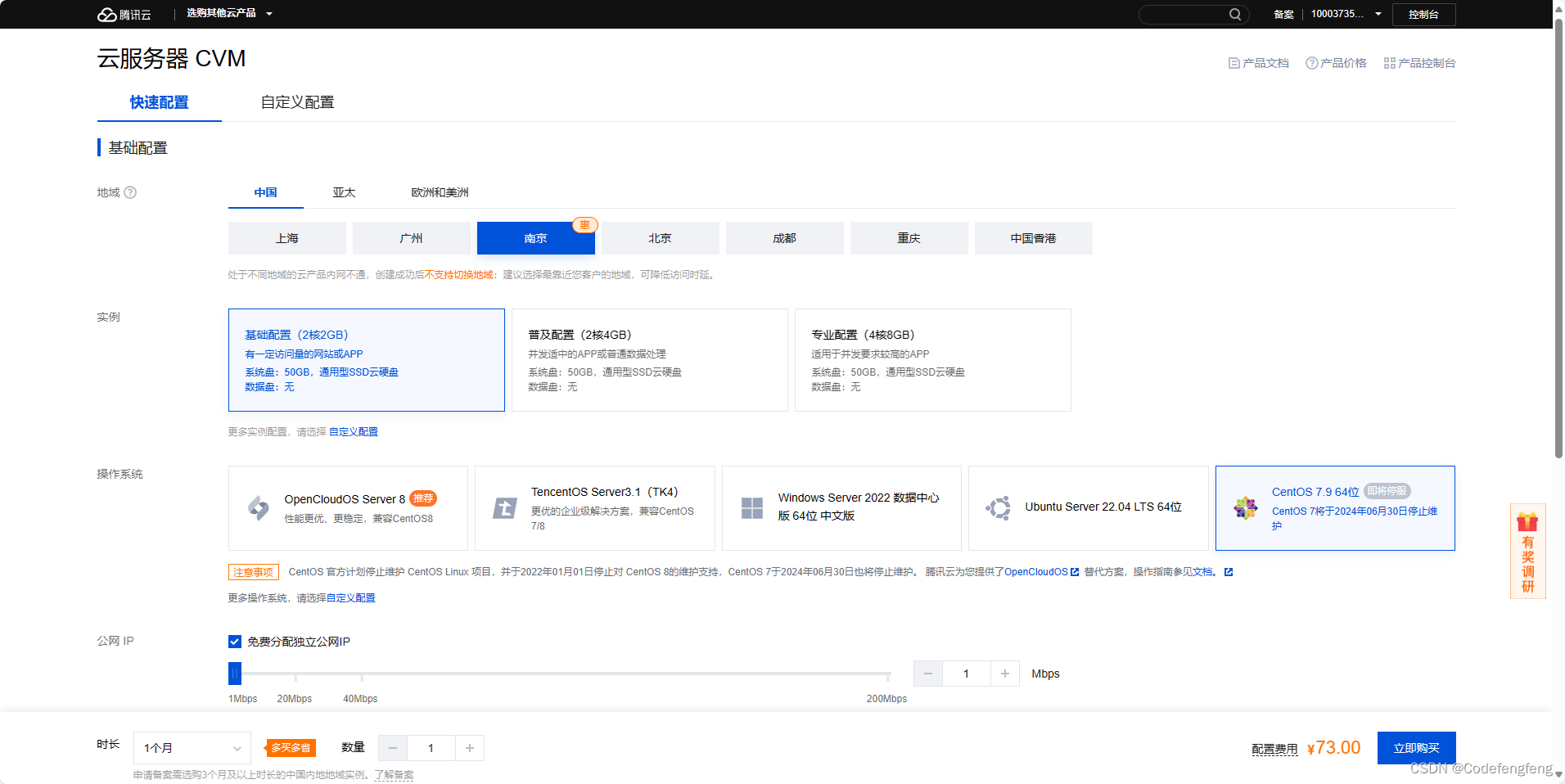1565x784 pixels.
Task: Open the Tencent Cloud logo home link
Action: click(124, 15)
